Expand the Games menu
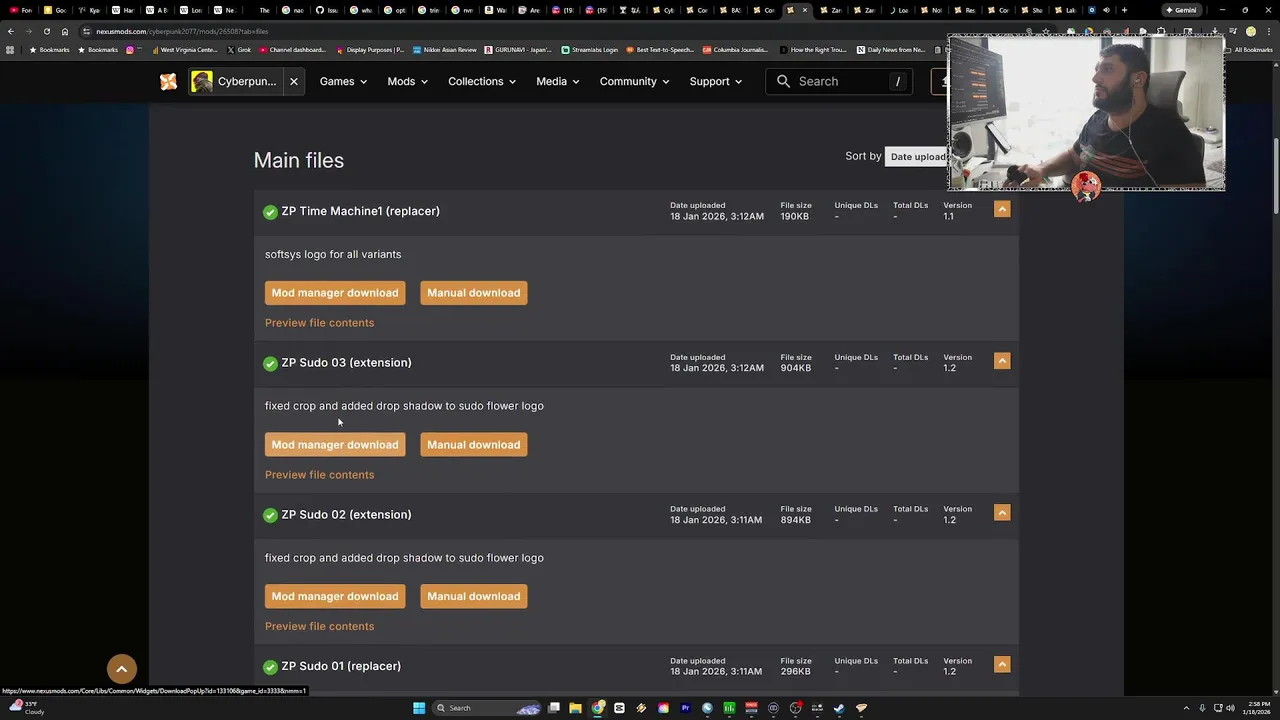Image resolution: width=1280 pixels, height=720 pixels. click(x=343, y=81)
